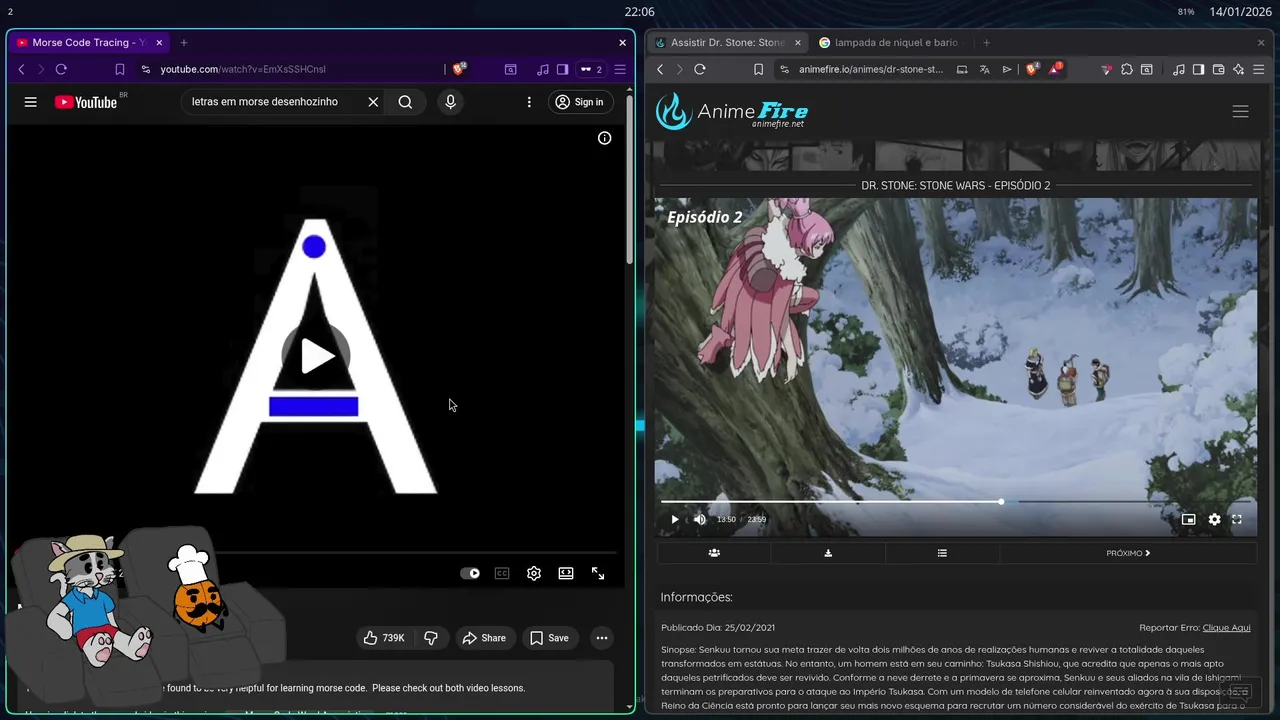Switch to lampada de niquel e bario tab

[890, 43]
